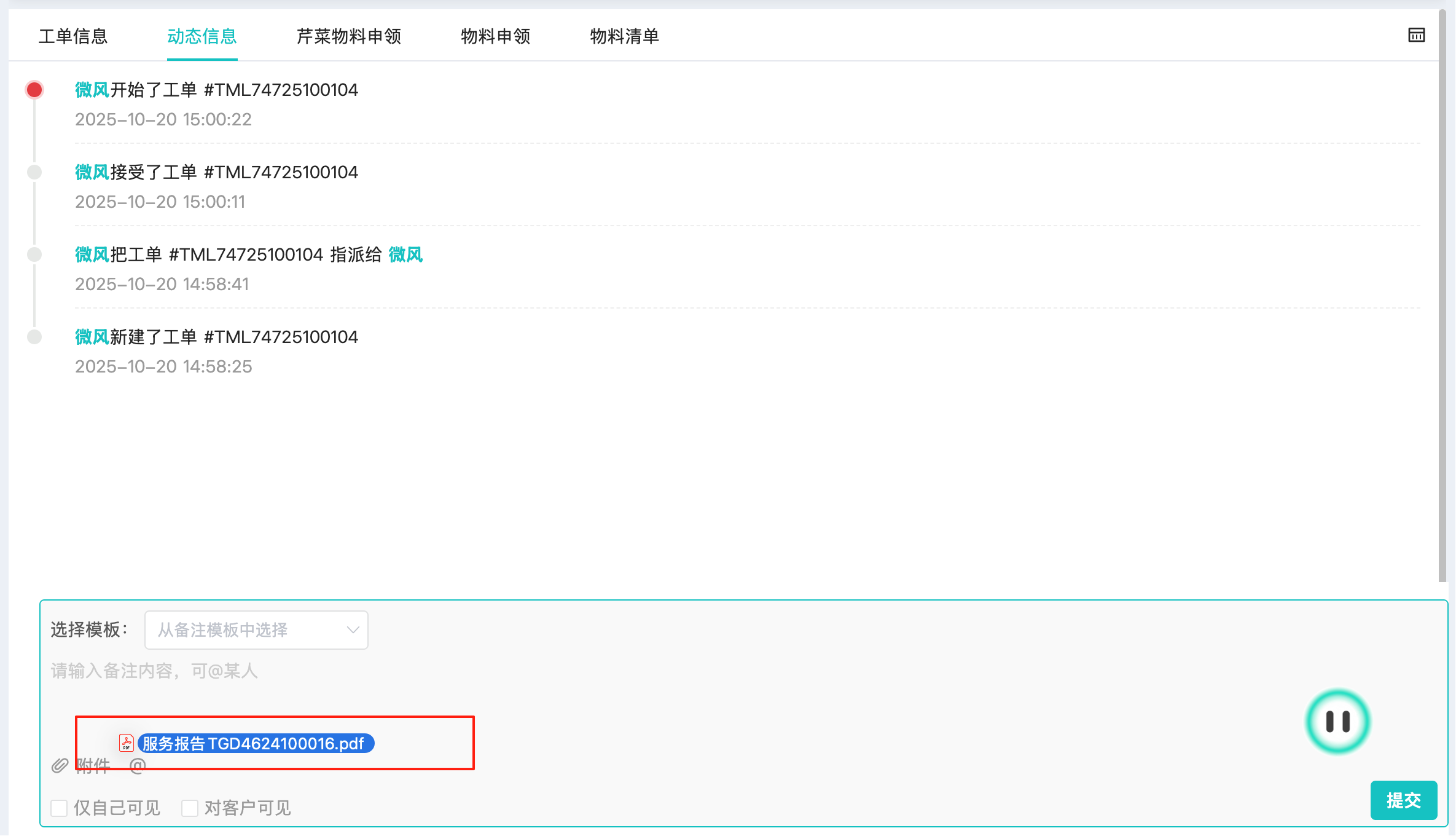Image resolution: width=1456 pixels, height=836 pixels.
Task: Open the 芹菜物料申领 tab
Action: click(349, 36)
